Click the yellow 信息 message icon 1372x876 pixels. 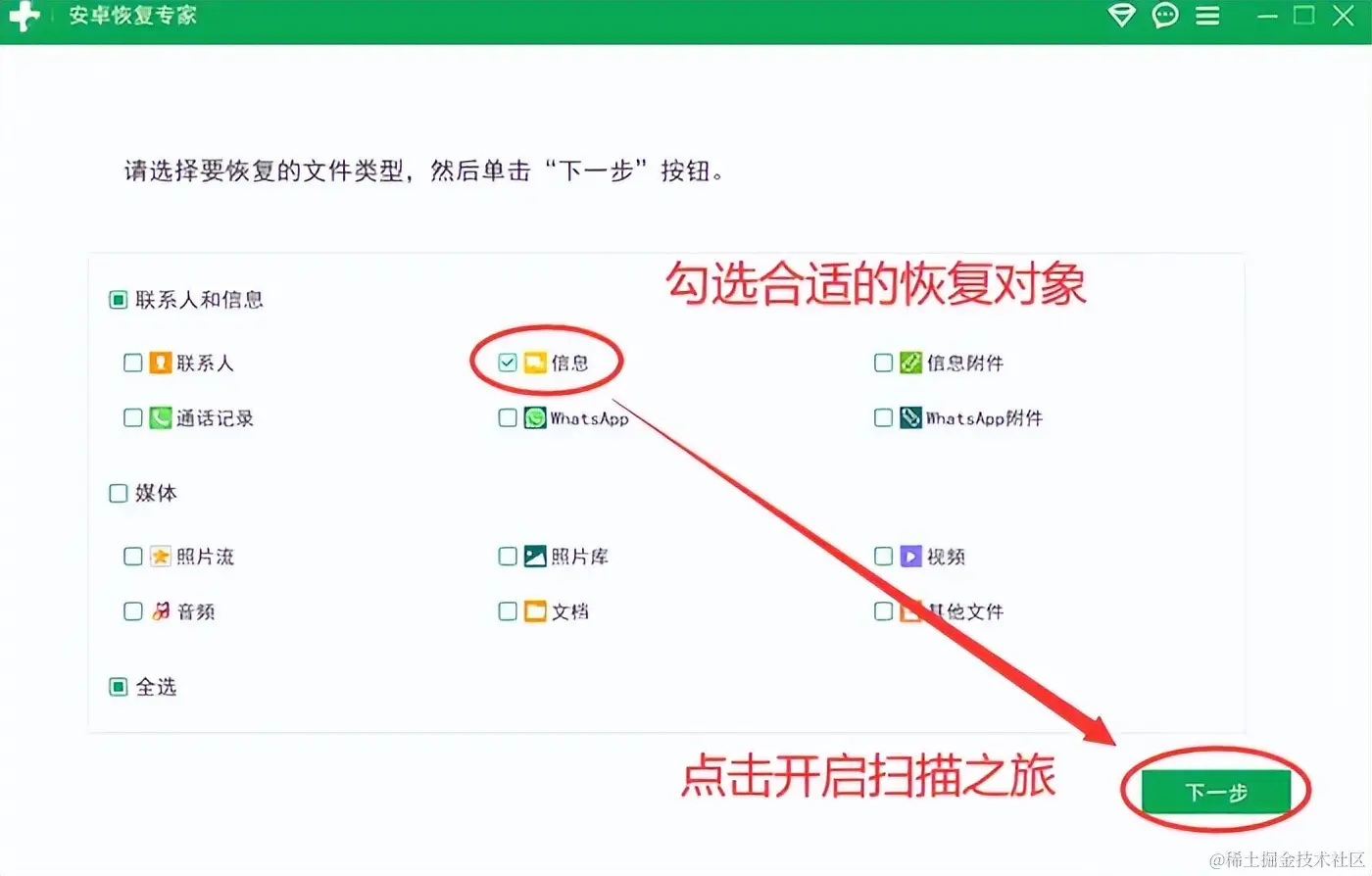(x=534, y=363)
